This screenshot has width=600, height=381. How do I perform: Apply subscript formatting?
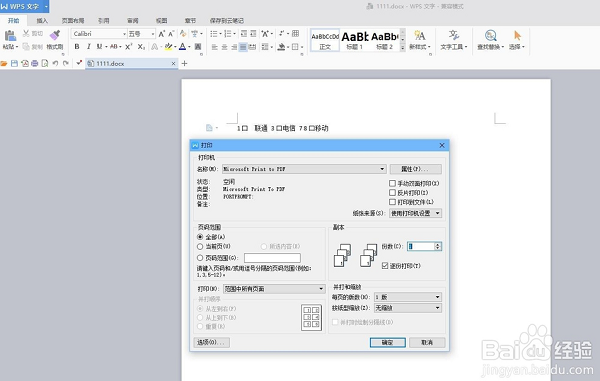141,47
